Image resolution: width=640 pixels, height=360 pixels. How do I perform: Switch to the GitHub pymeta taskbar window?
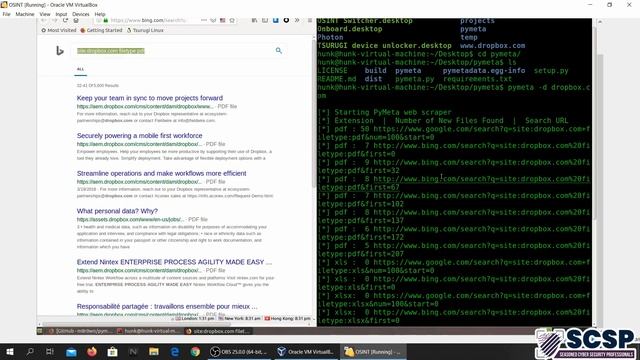pyautogui.click(x=80, y=331)
